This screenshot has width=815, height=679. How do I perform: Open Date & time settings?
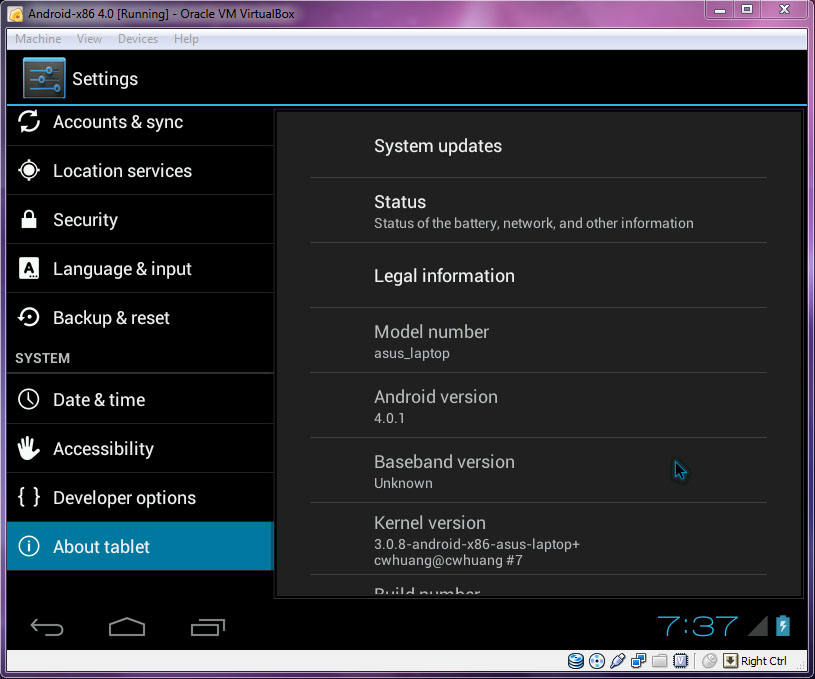click(140, 399)
